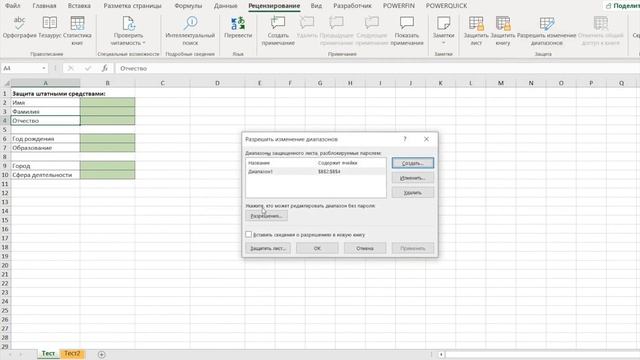Open the Орфография spell check tool
Image resolution: width=640 pixels, height=360 pixels.
19,27
